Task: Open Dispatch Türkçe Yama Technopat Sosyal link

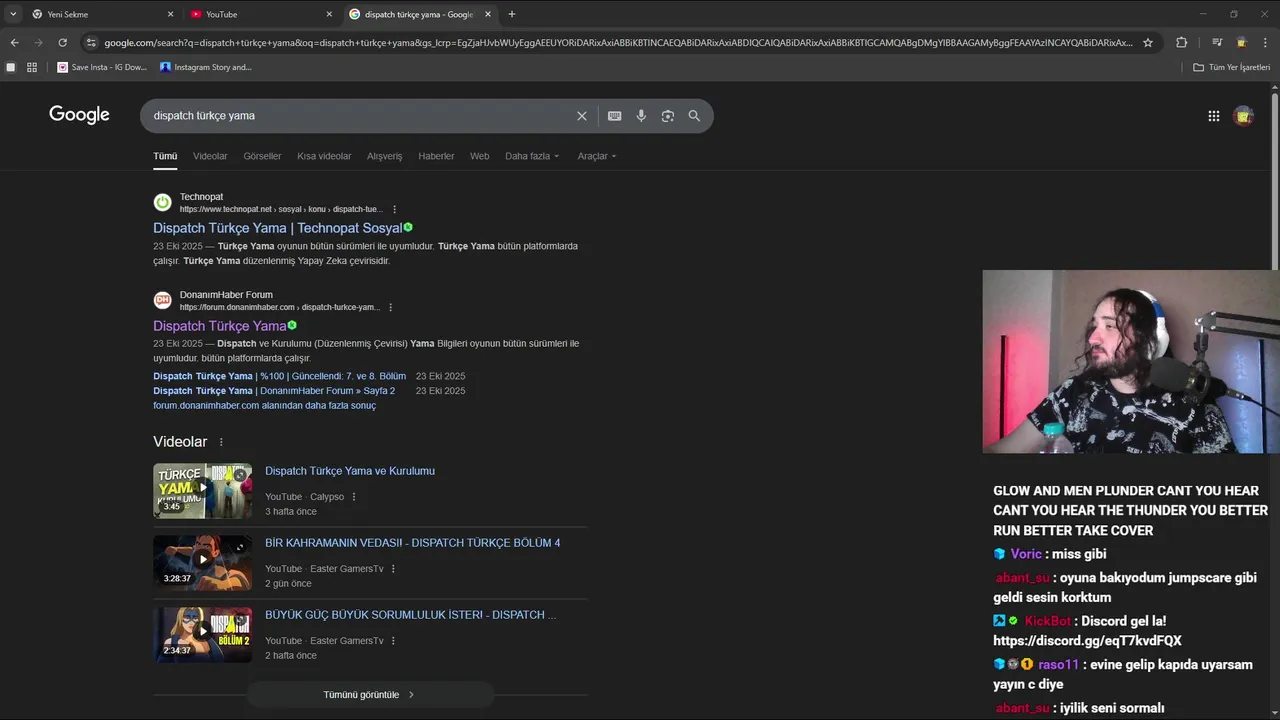Action: click(x=278, y=228)
